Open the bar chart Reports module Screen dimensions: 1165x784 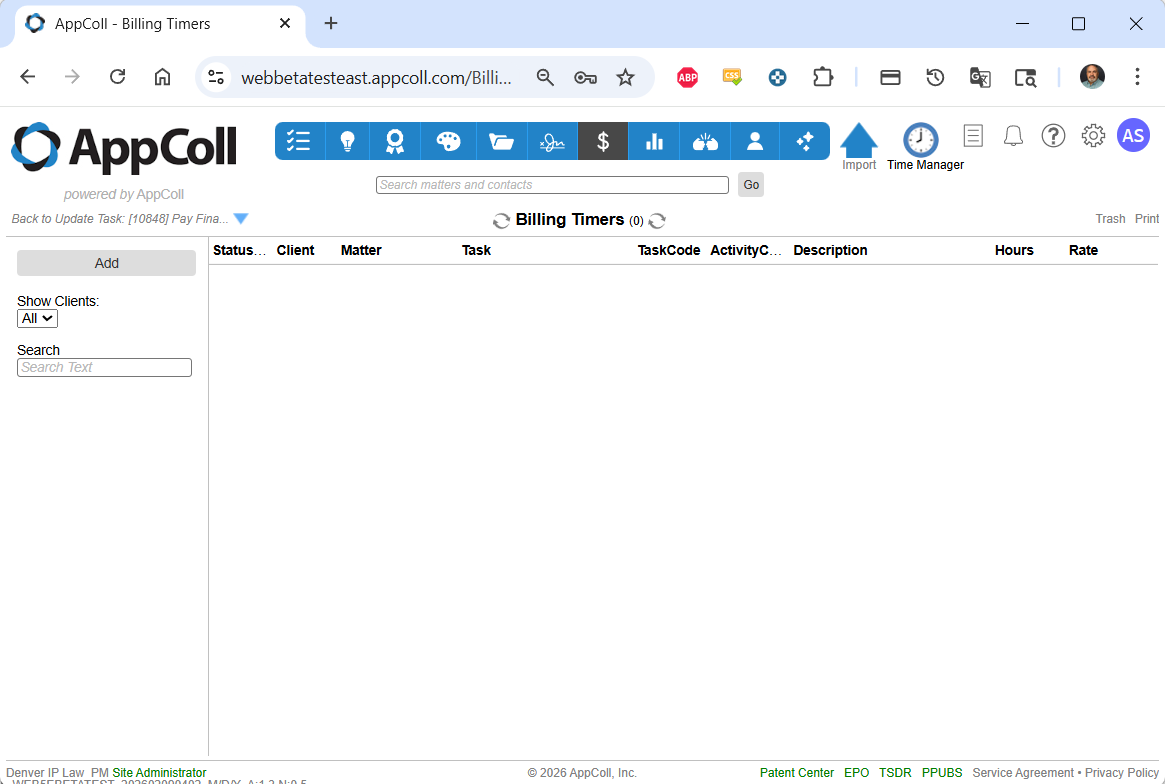point(654,141)
